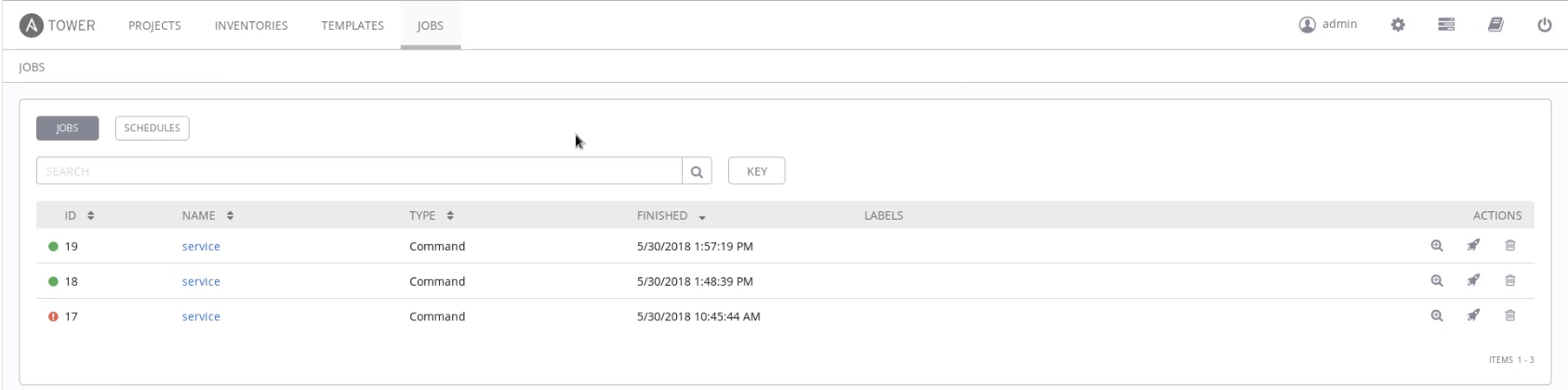This screenshot has height=390, width=1568.
Task: Toggle Finished column sort order
Action: (x=671, y=216)
